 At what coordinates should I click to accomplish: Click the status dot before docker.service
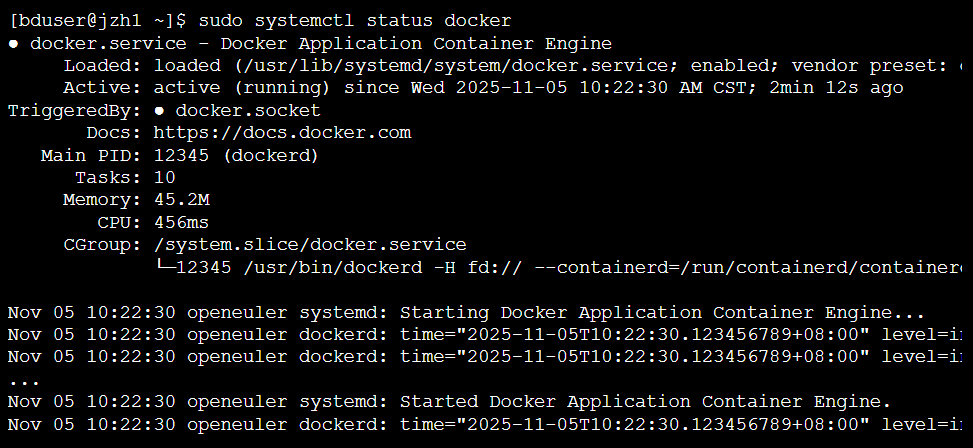pos(13,44)
